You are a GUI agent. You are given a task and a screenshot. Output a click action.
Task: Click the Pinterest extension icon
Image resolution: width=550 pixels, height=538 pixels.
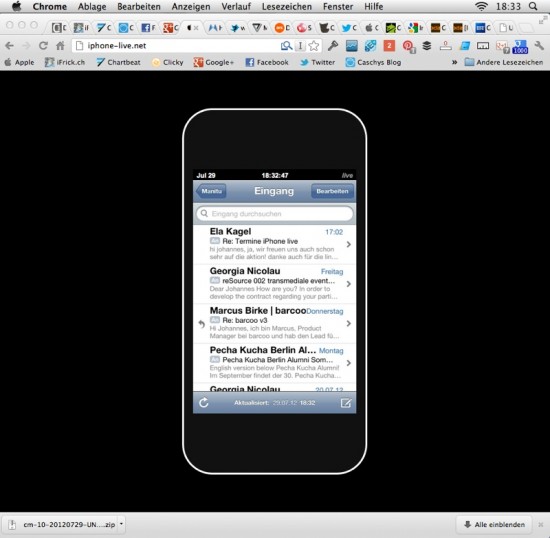tap(408, 46)
